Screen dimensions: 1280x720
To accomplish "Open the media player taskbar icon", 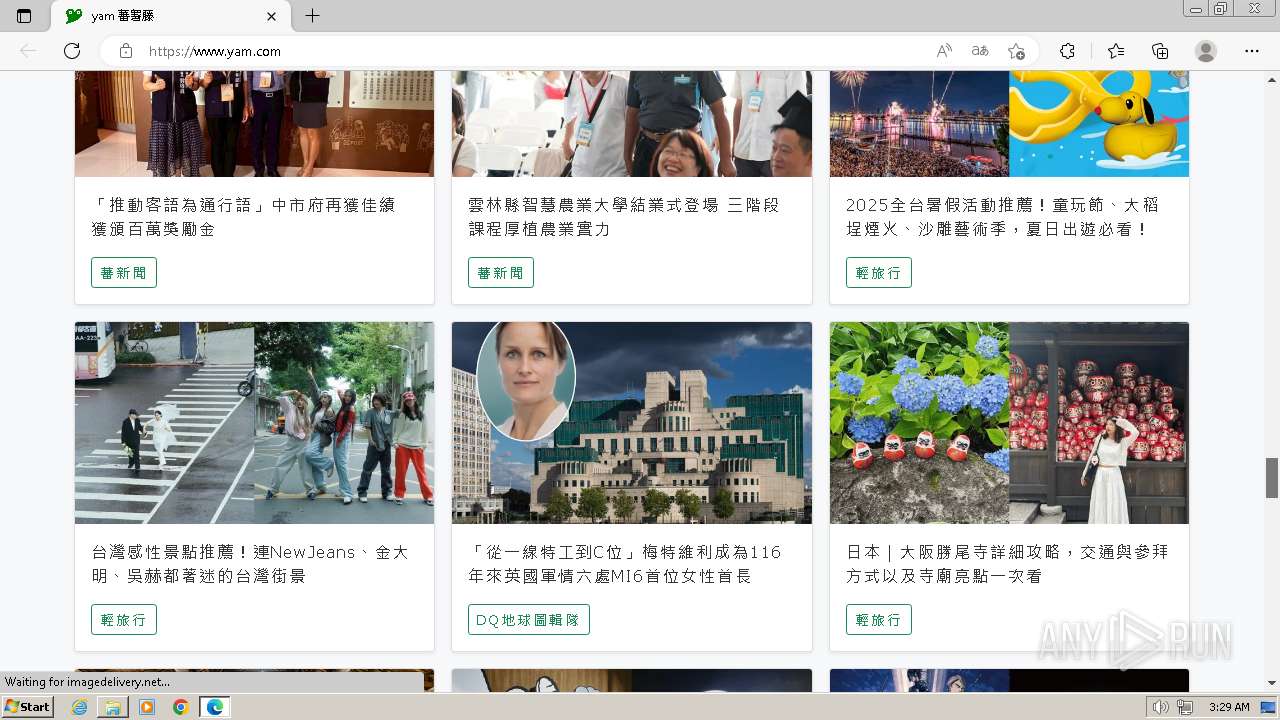I will pyautogui.click(x=147, y=707).
